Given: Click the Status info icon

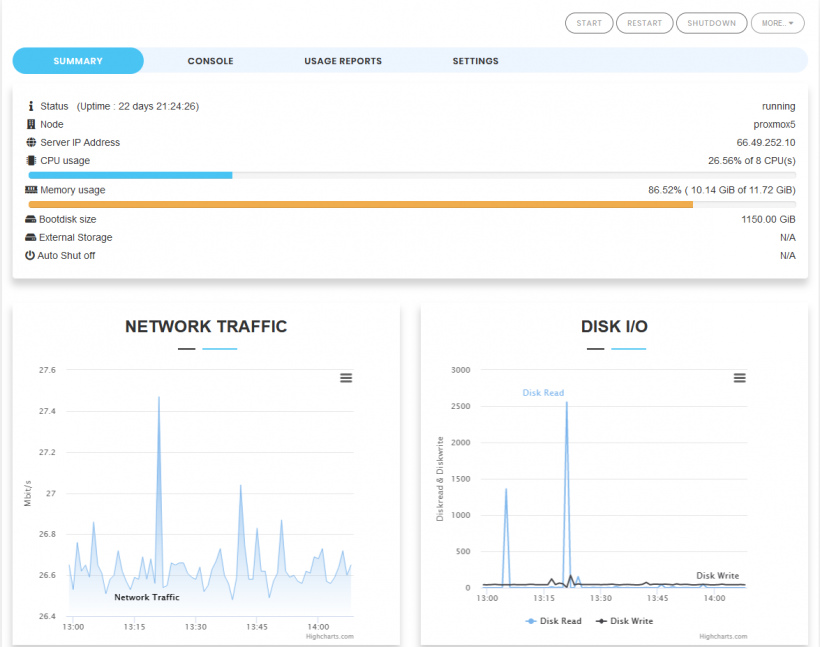Looking at the screenshot, I should click(31, 106).
